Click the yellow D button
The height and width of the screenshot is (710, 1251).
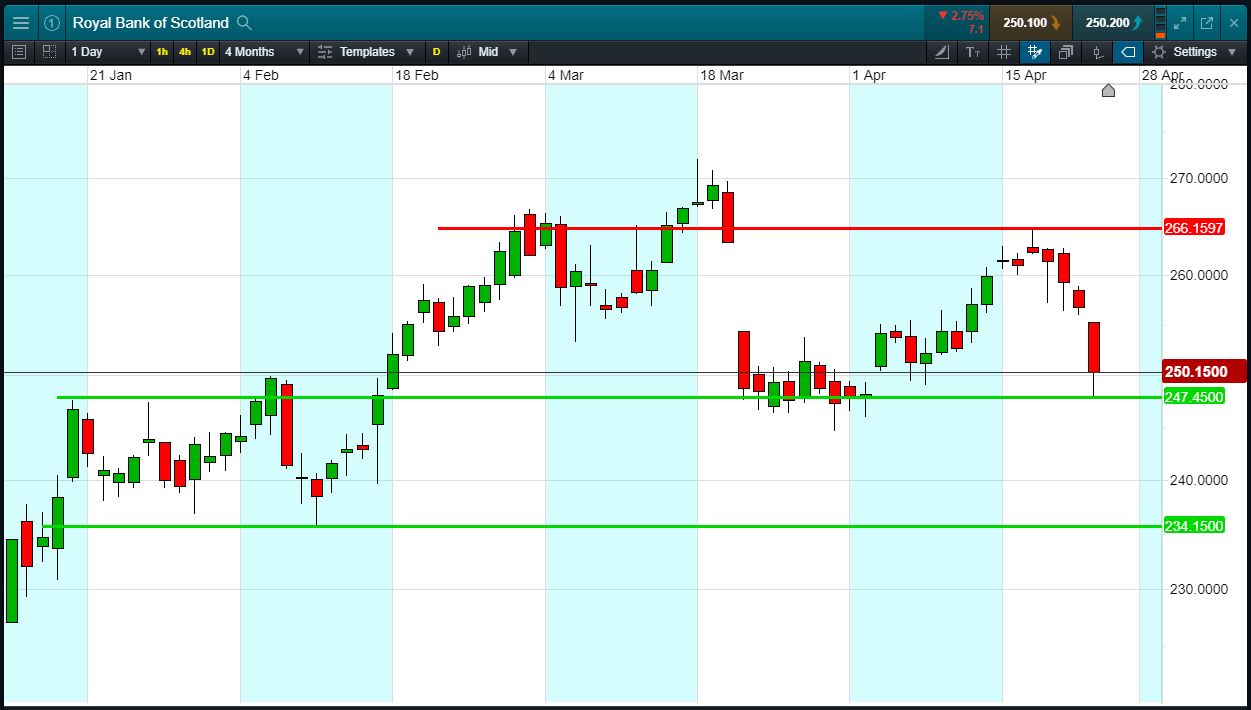436,52
